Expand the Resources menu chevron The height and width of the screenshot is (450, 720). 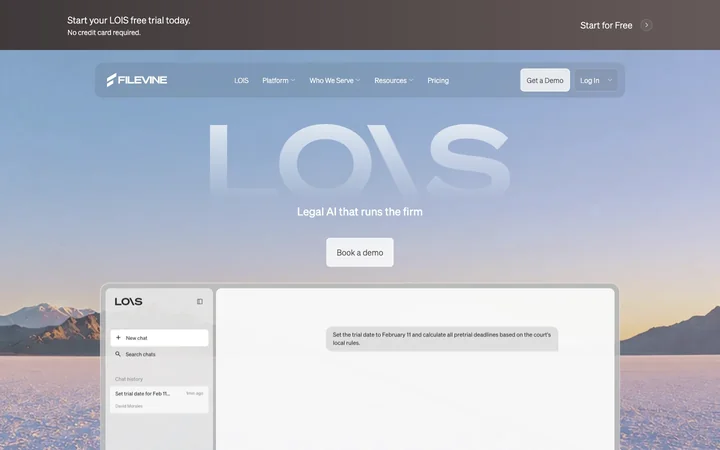[411, 80]
